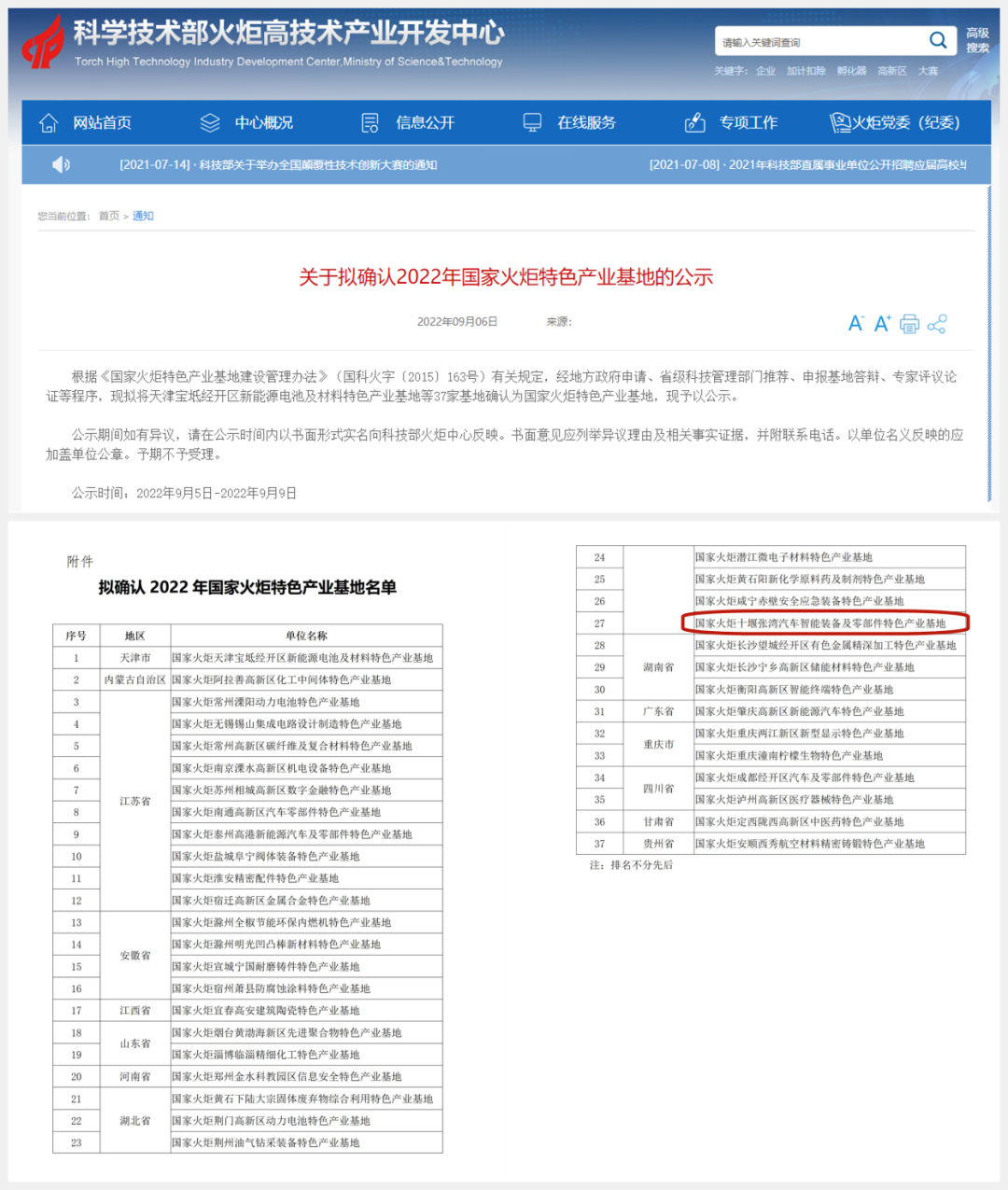Image resolution: width=1008 pixels, height=1190 pixels.
Task: Click the date 2022年09月06日
Action: point(457,322)
